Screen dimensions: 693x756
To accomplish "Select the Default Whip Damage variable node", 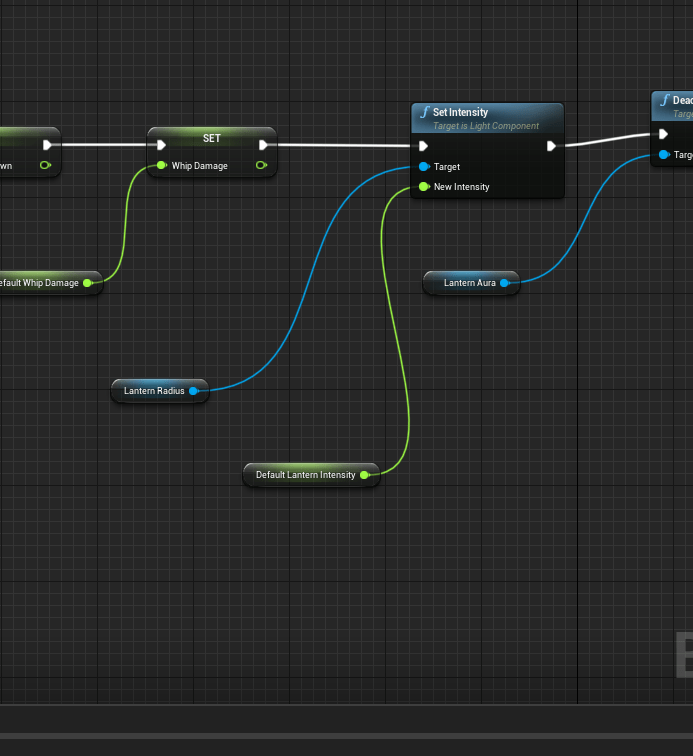I will pyautogui.click(x=40, y=283).
